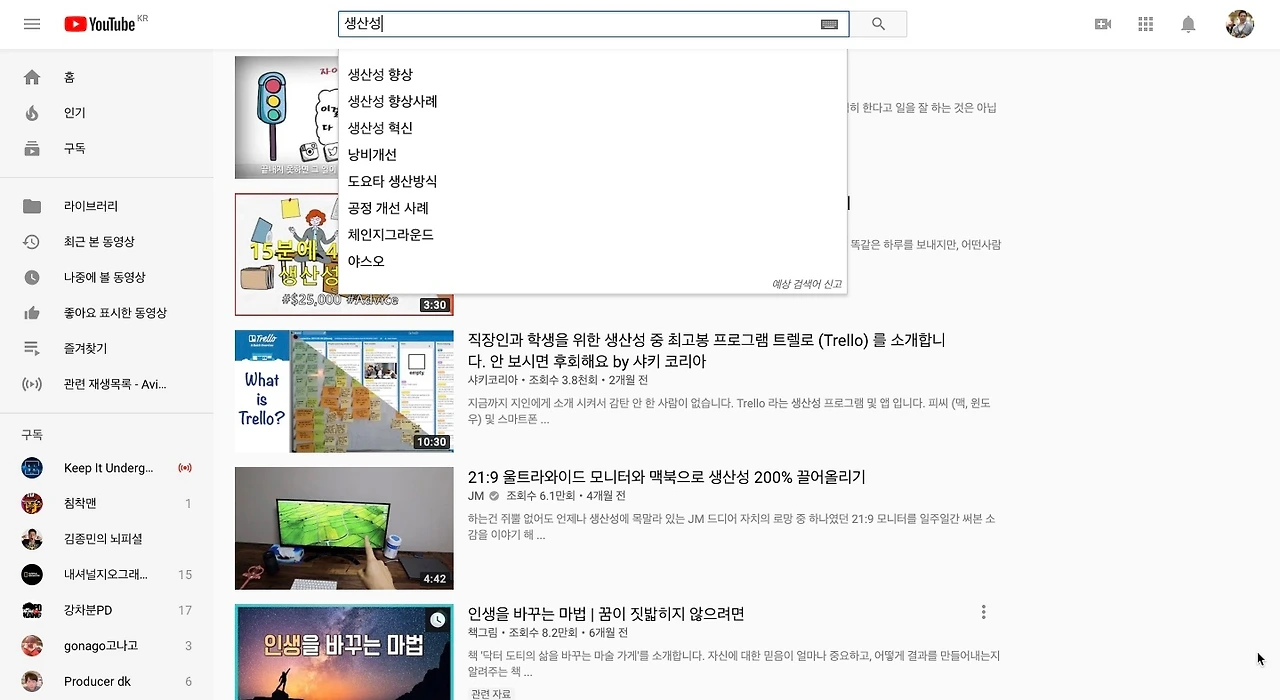The image size is (1280, 700).
Task: Open 21:9 울트라와이드 모니터 video title
Action: point(667,477)
